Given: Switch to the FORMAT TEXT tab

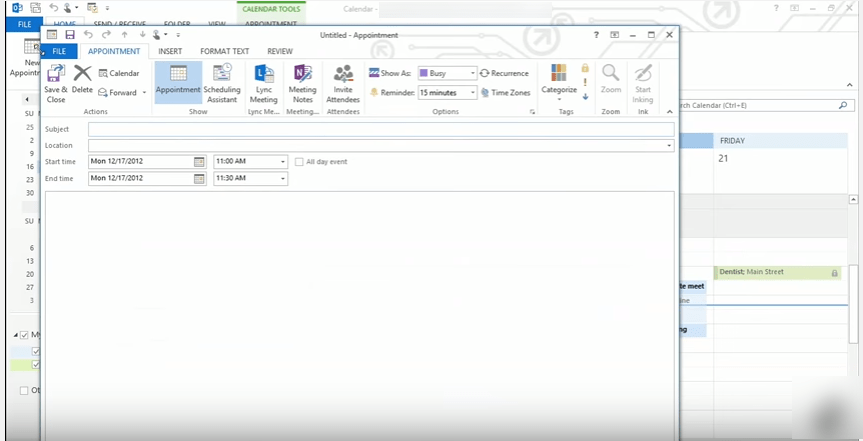Looking at the screenshot, I should (x=225, y=51).
